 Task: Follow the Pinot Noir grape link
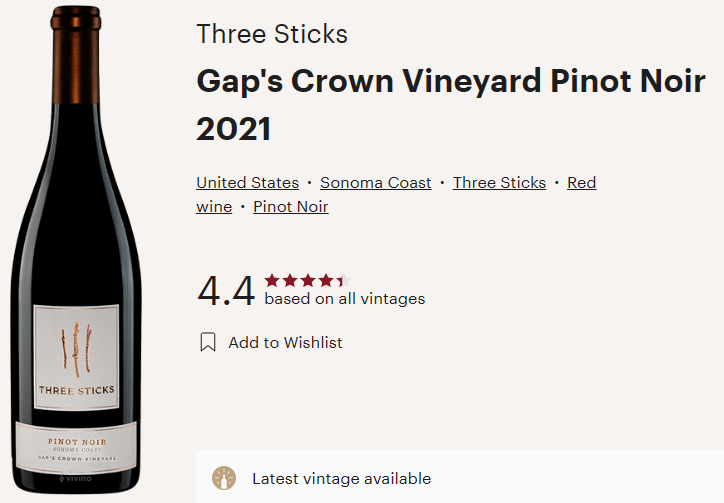[290, 207]
